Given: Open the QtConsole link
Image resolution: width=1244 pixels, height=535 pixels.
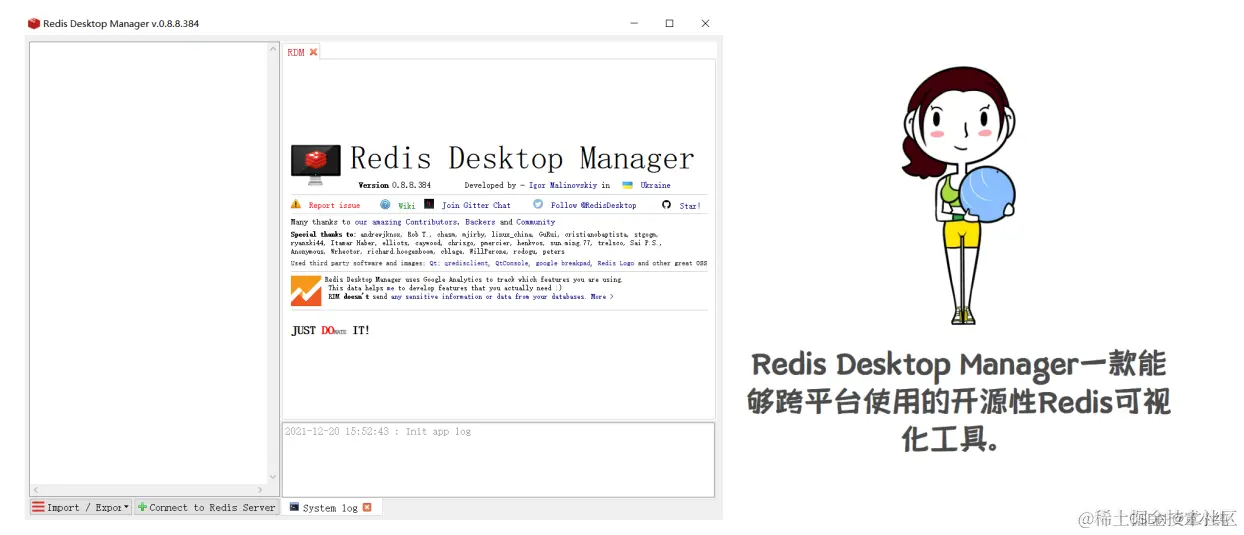Looking at the screenshot, I should pyautogui.click(x=512, y=263).
